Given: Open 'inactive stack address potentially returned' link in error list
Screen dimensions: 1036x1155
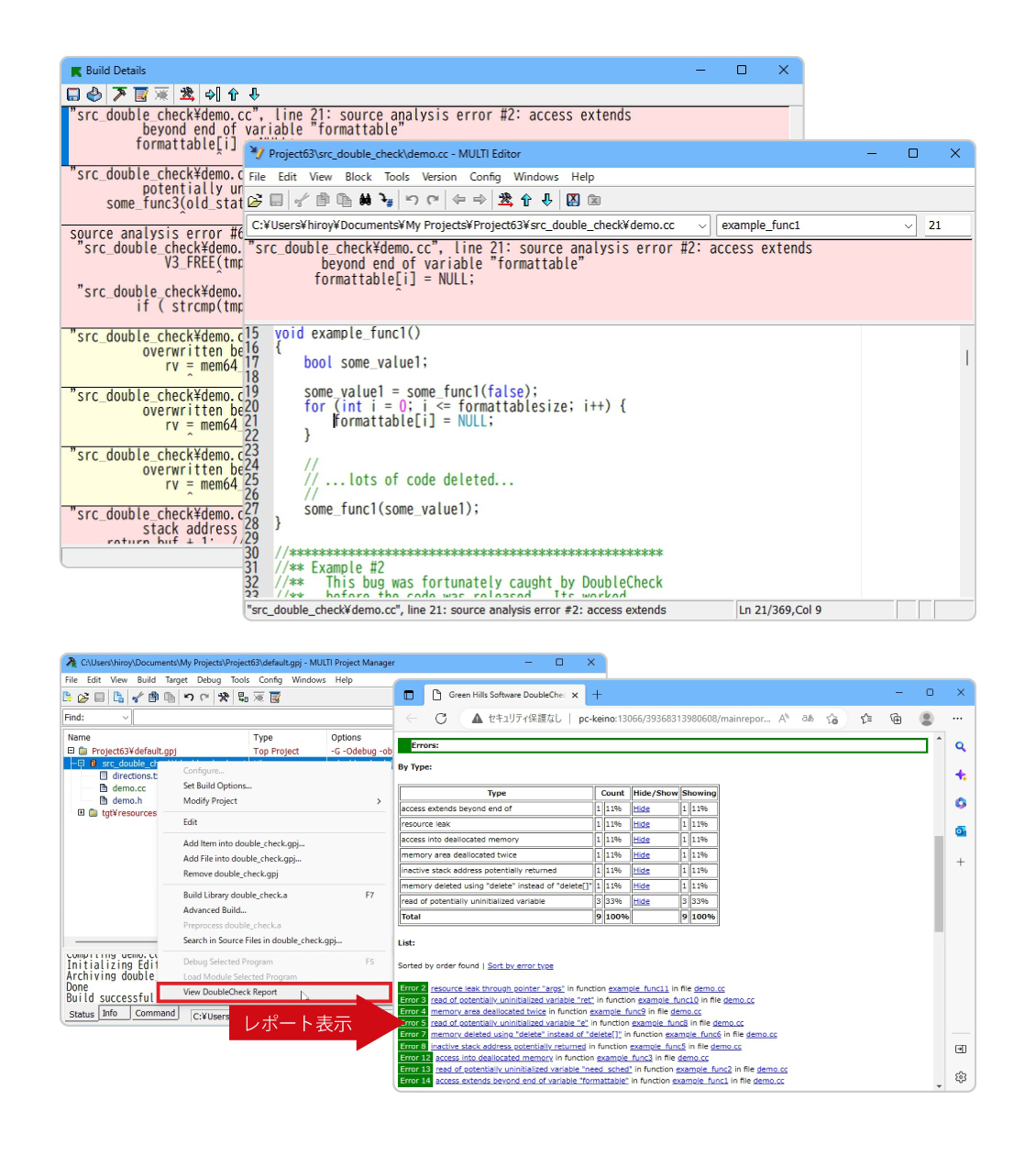Looking at the screenshot, I should click(x=509, y=1046).
